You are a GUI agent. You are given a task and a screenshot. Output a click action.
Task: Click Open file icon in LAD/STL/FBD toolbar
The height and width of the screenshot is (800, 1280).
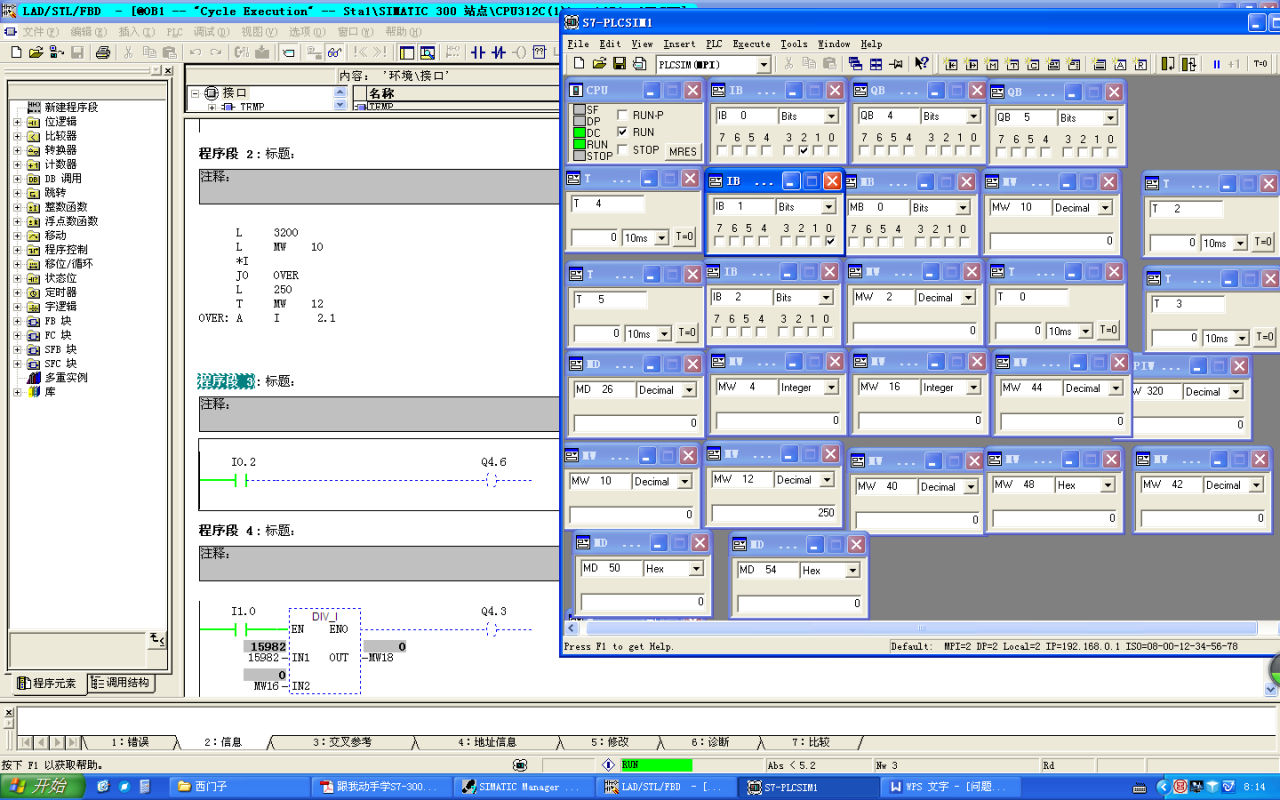[x=36, y=52]
